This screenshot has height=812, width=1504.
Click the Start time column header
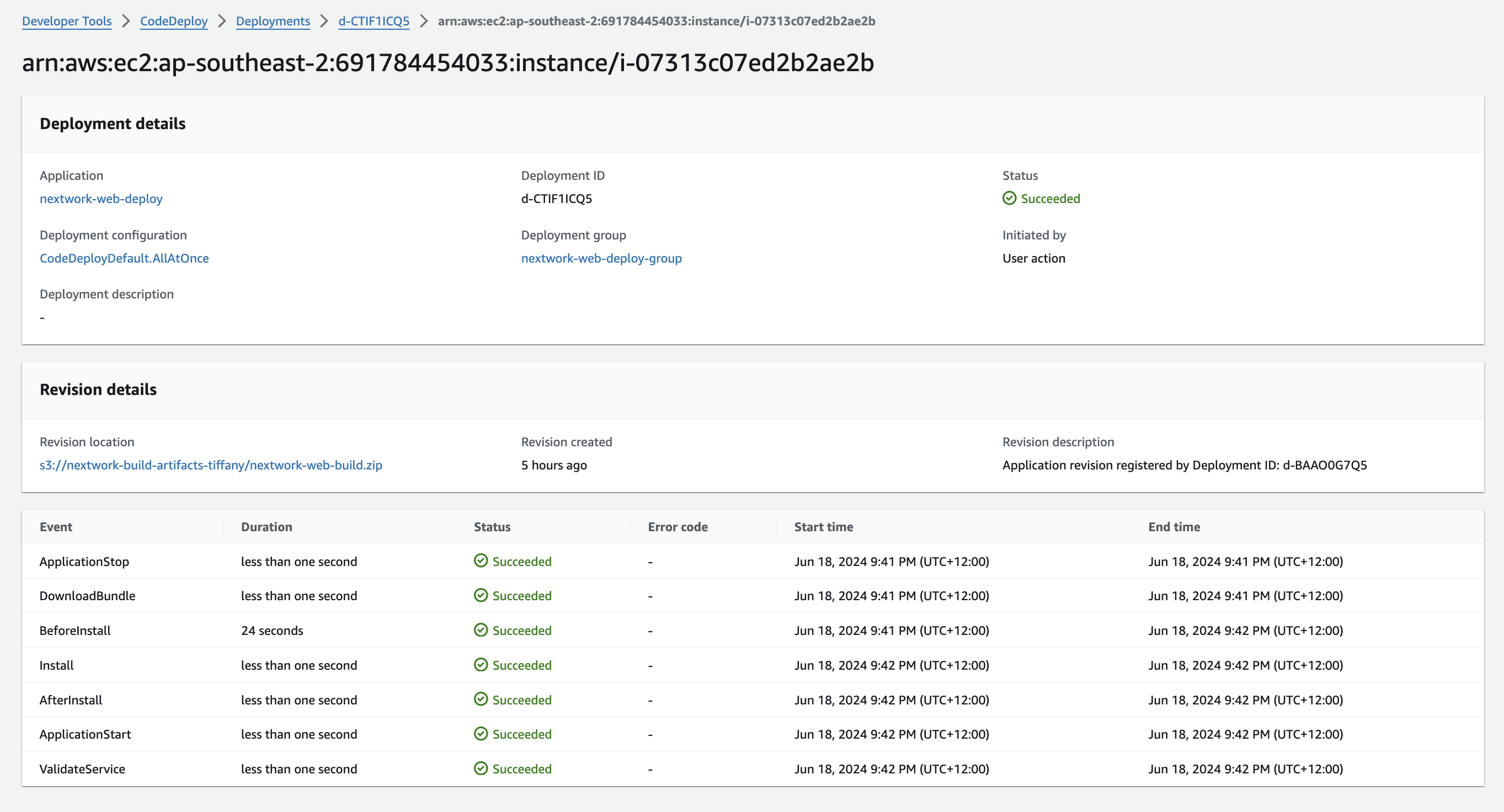(823, 527)
